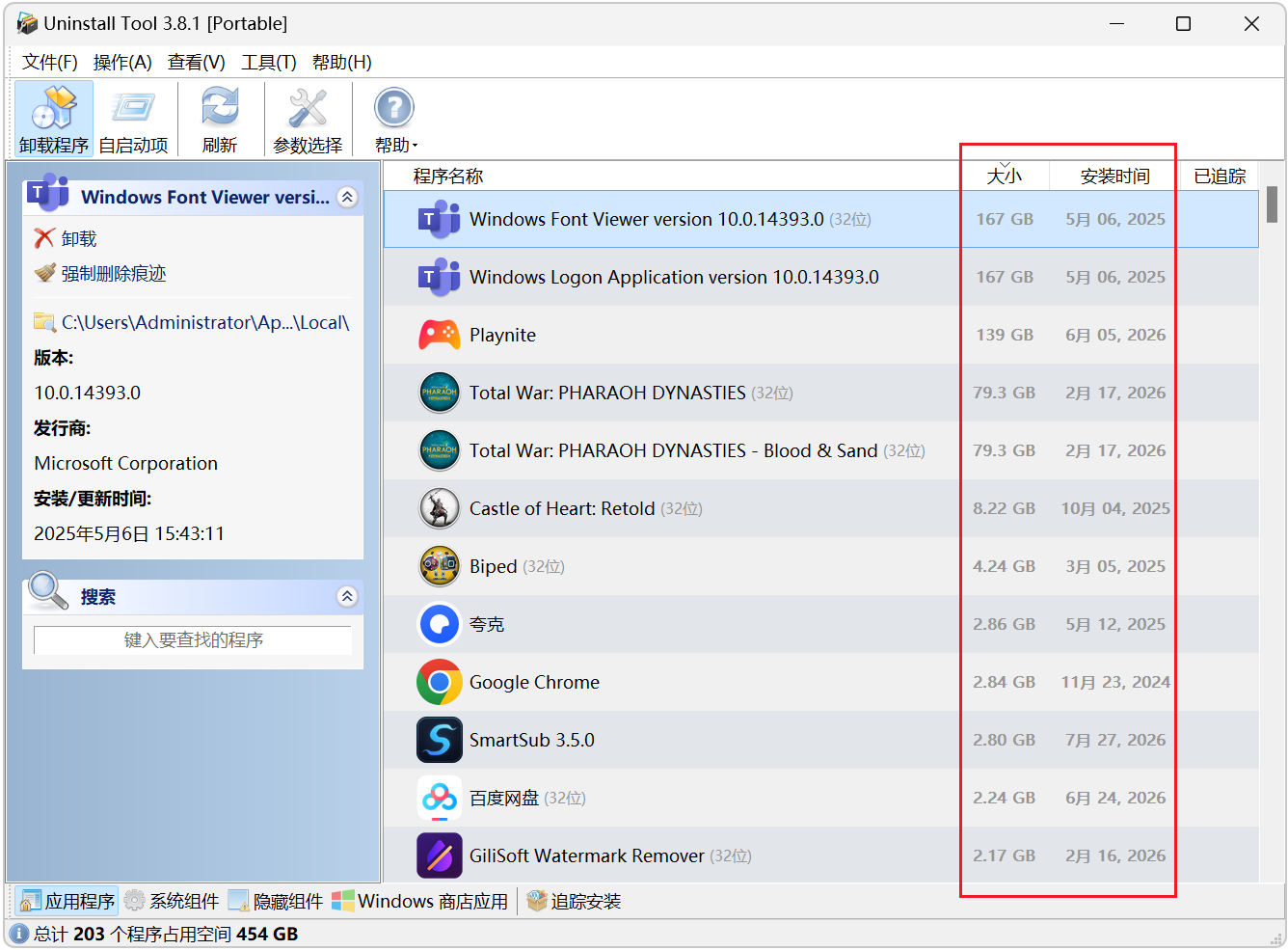
Task: Switch to 自启动项 startup items
Action: coord(133,120)
